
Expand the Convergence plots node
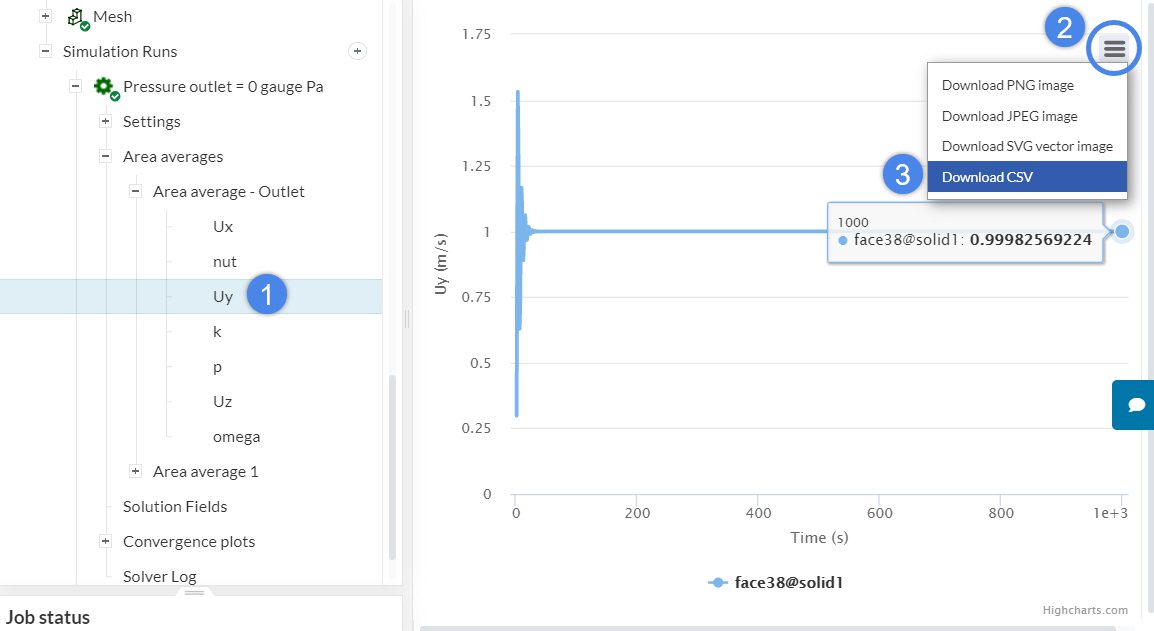coord(105,542)
